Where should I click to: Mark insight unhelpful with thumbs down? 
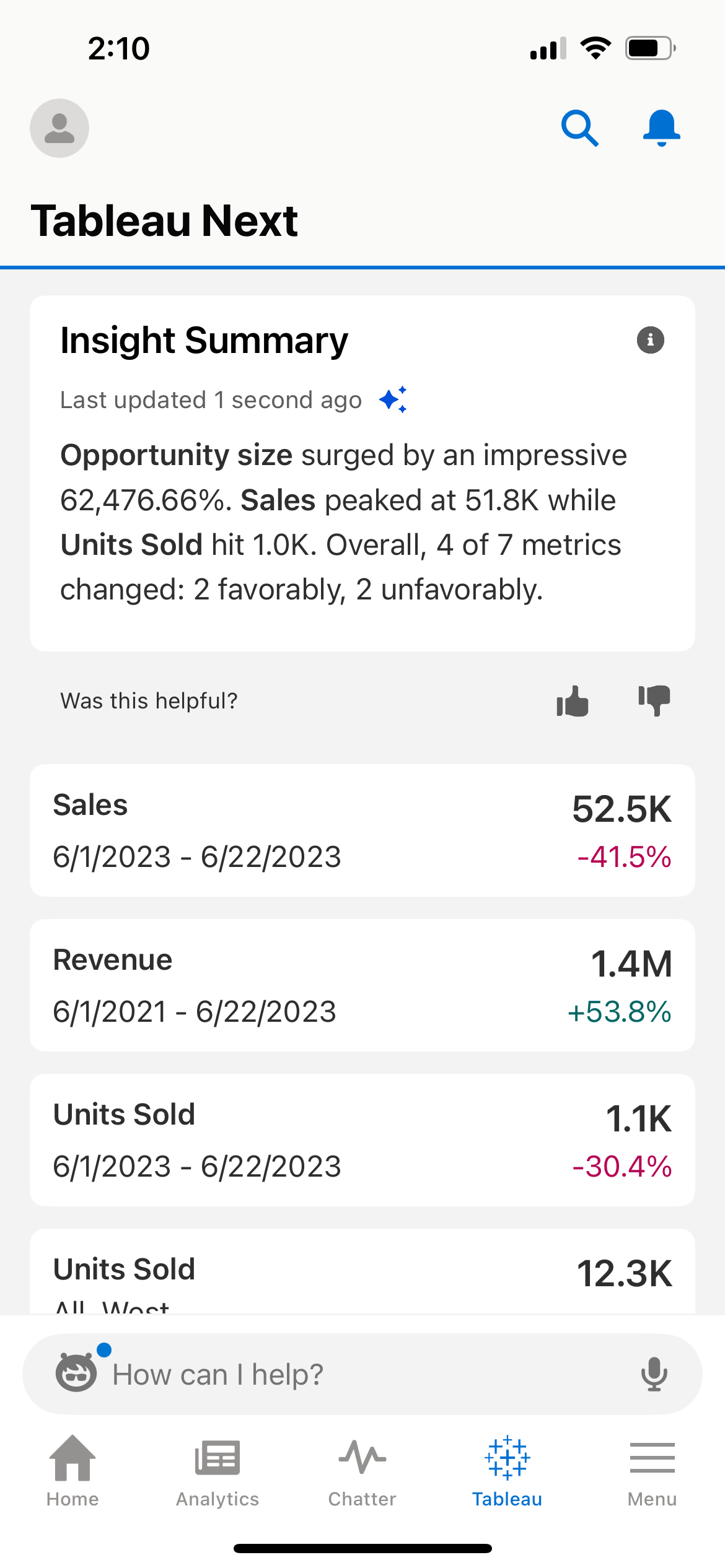coord(654,701)
